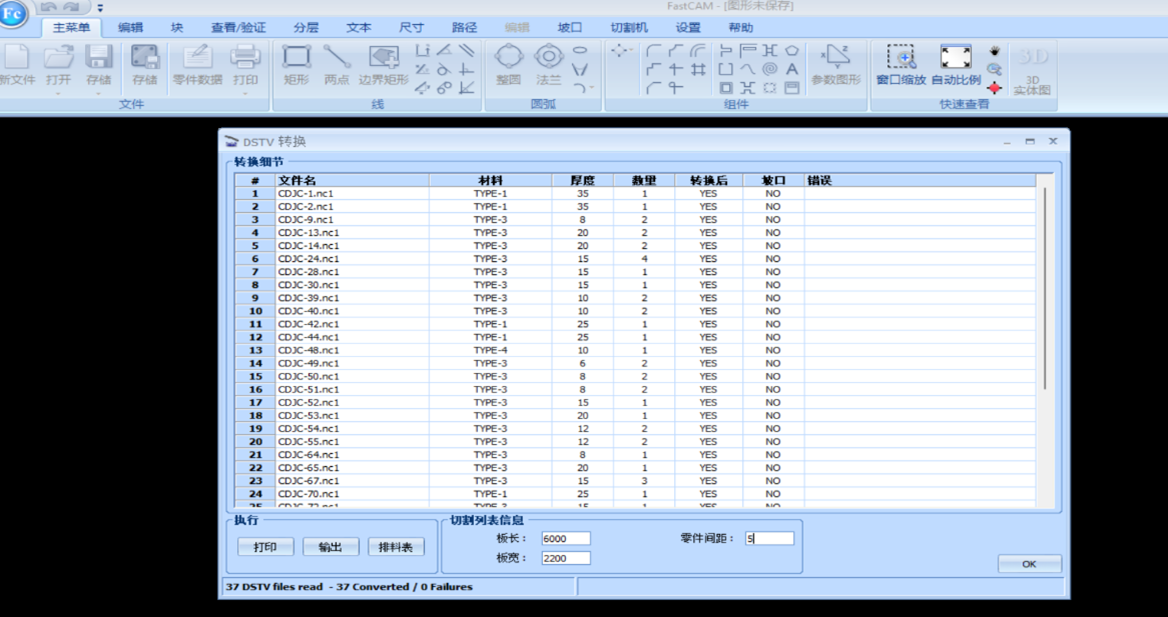
Task: Open the quick access toolbar dropdown
Action: pyautogui.click(x=100, y=8)
